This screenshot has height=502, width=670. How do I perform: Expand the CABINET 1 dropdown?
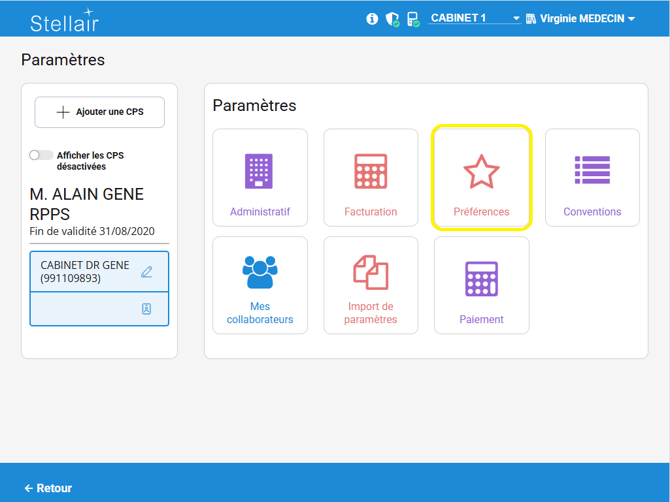[474, 19]
